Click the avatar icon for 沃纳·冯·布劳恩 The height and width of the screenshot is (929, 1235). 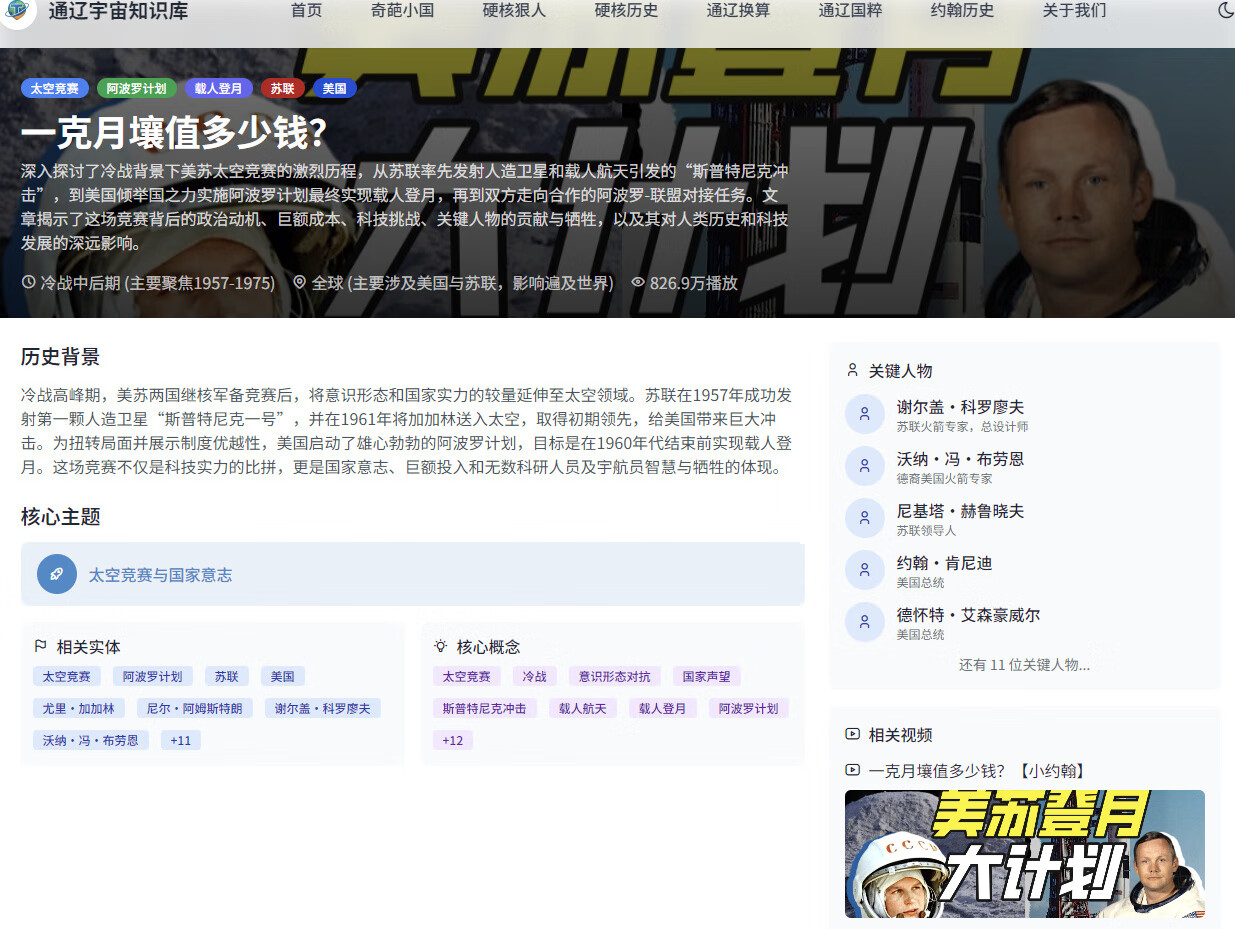(x=865, y=466)
